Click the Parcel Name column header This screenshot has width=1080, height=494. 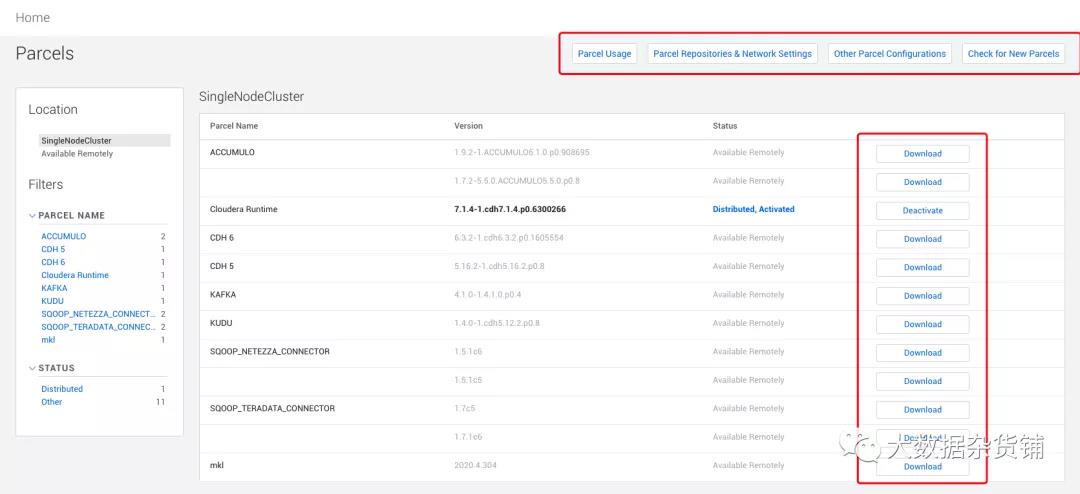click(x=233, y=126)
